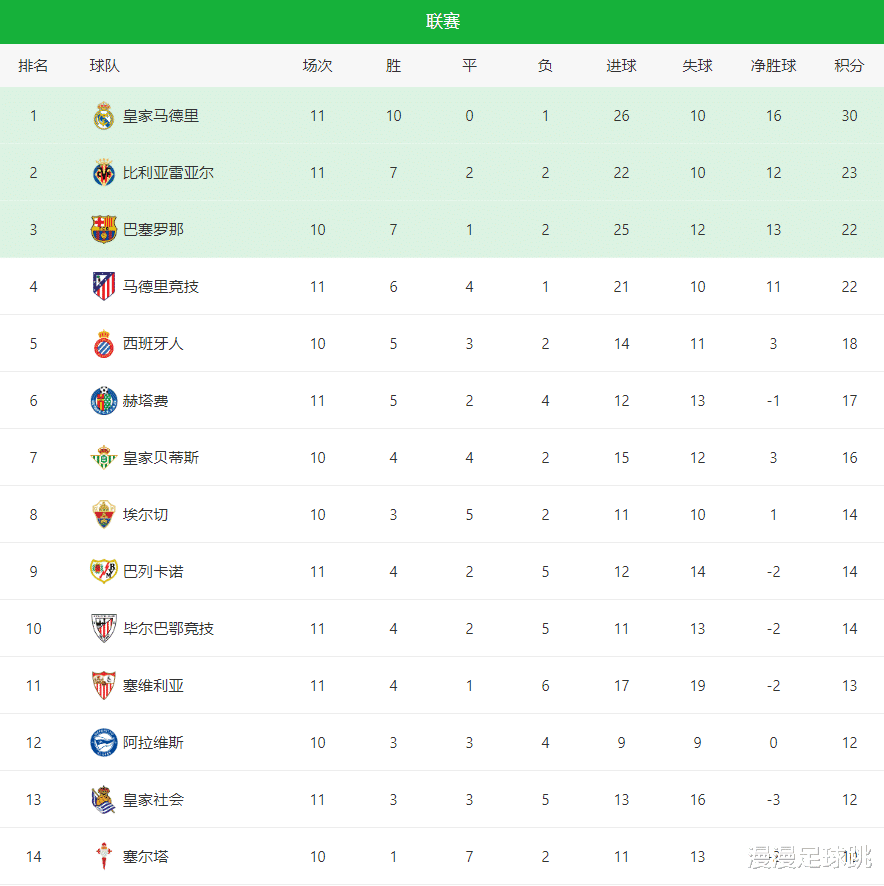Click the Espanyol club crest
Viewport: 884px width, 886px height.
pos(104,344)
